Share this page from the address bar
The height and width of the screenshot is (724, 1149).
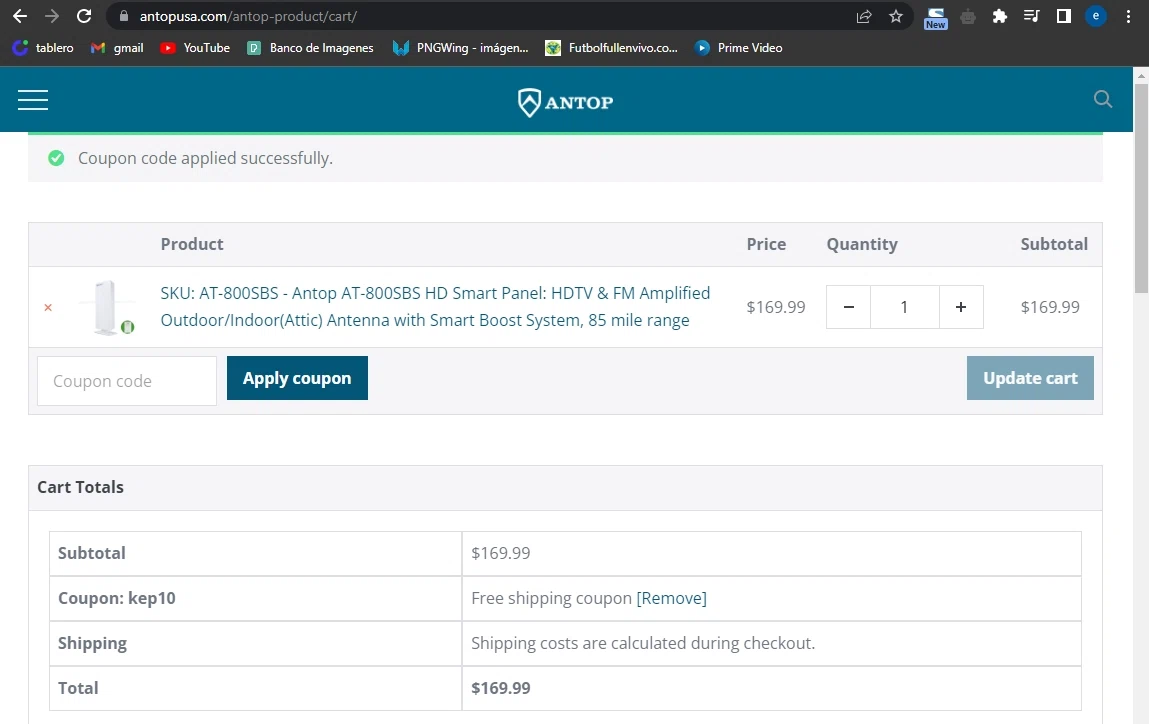tap(864, 16)
